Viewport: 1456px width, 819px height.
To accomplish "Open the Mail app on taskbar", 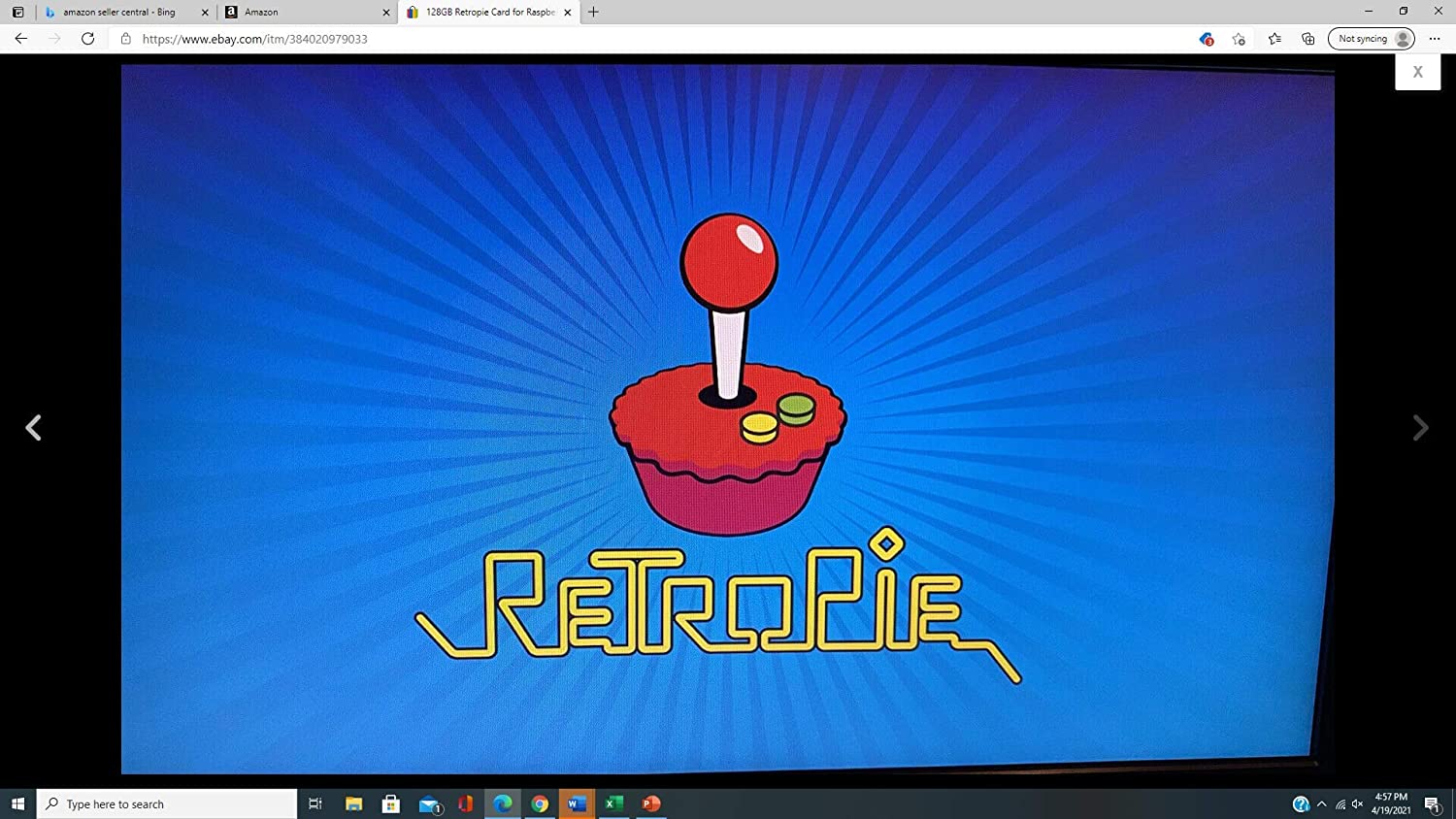I will click(429, 803).
